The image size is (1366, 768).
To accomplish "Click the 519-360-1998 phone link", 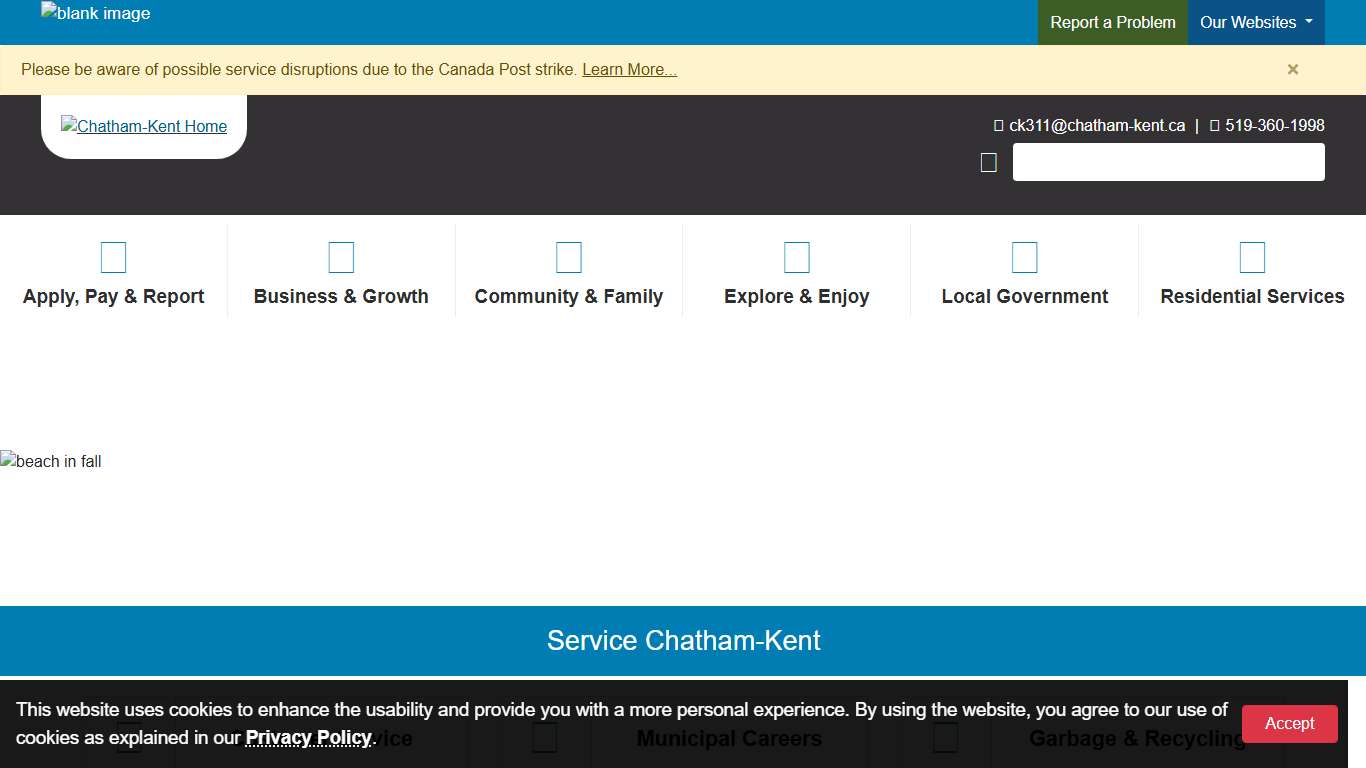I will 1275,124.
